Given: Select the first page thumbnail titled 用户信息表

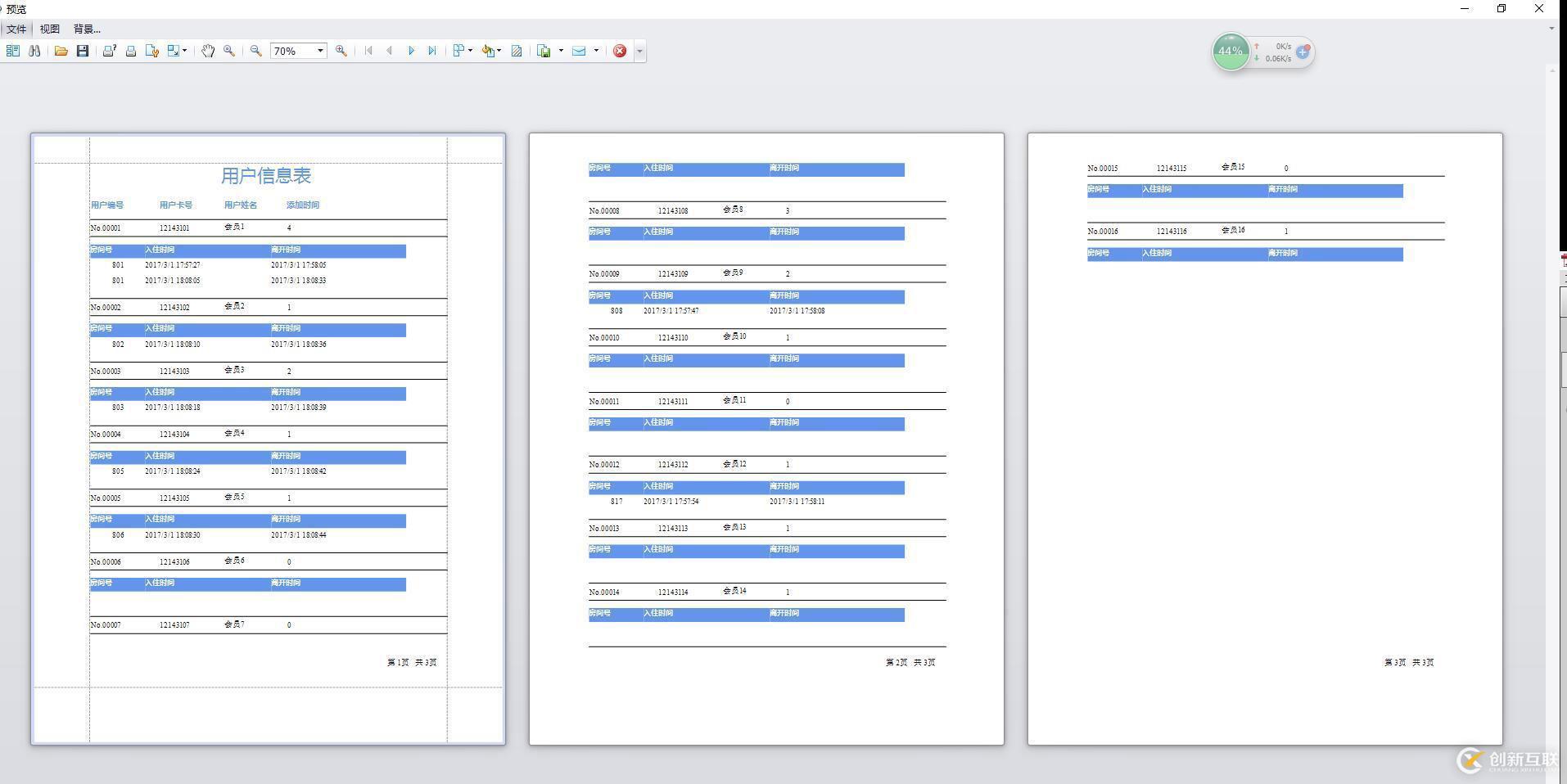Looking at the screenshot, I should tap(268, 439).
